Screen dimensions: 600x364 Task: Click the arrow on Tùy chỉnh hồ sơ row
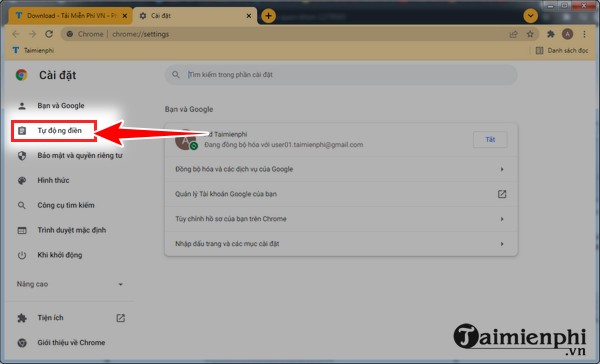pyautogui.click(x=502, y=219)
